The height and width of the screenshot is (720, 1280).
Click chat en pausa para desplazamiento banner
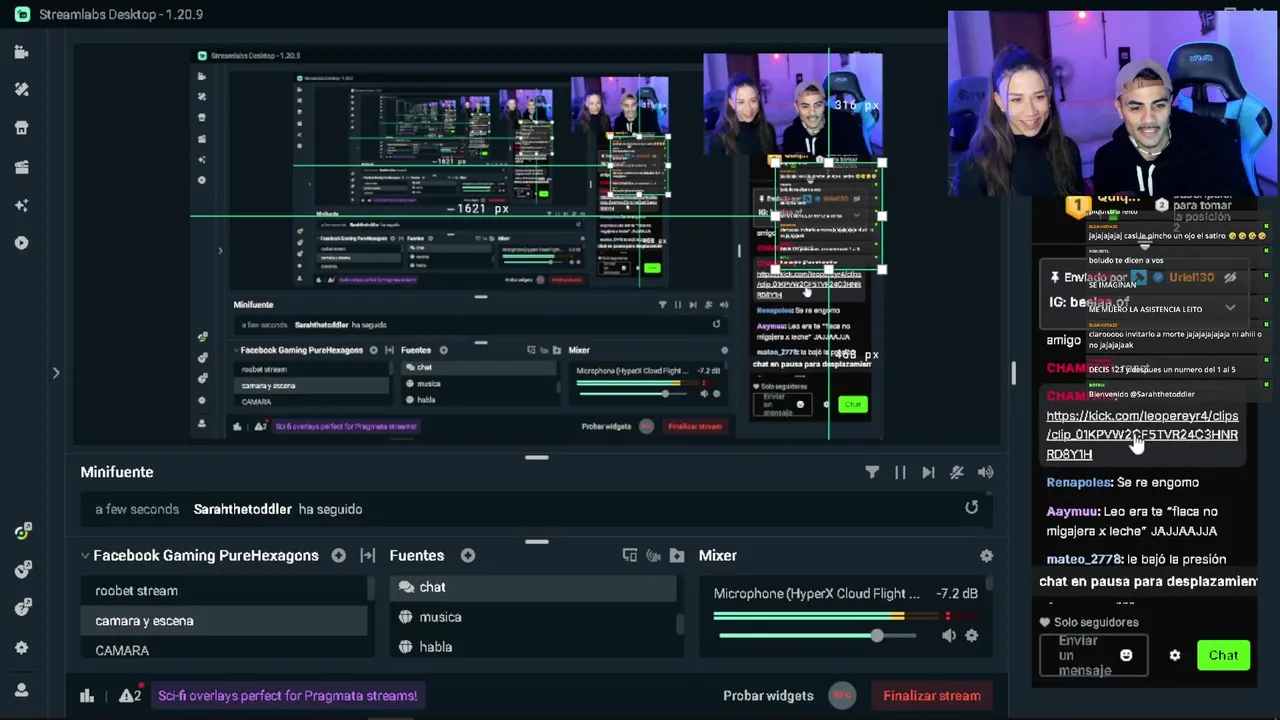coord(1148,581)
